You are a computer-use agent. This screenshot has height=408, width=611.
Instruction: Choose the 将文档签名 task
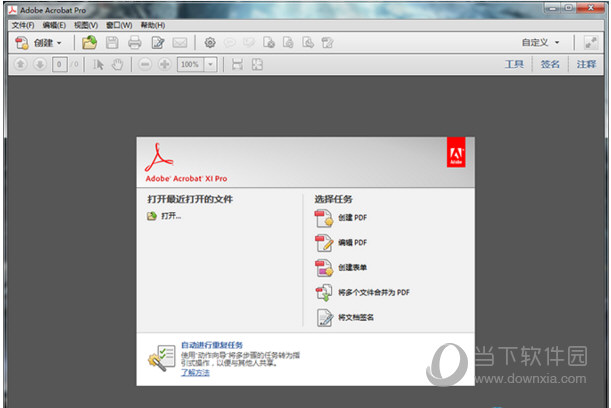click(356, 317)
